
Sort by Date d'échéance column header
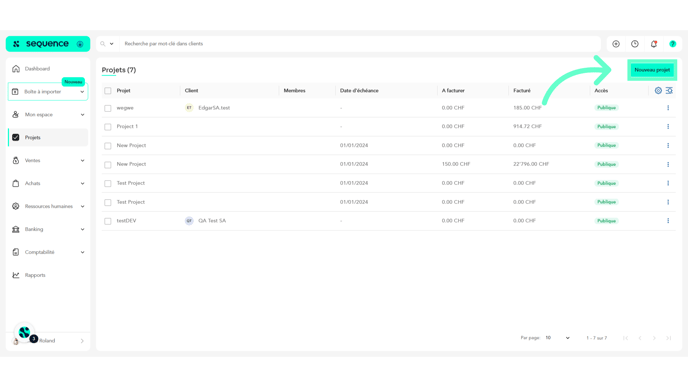pyautogui.click(x=359, y=90)
